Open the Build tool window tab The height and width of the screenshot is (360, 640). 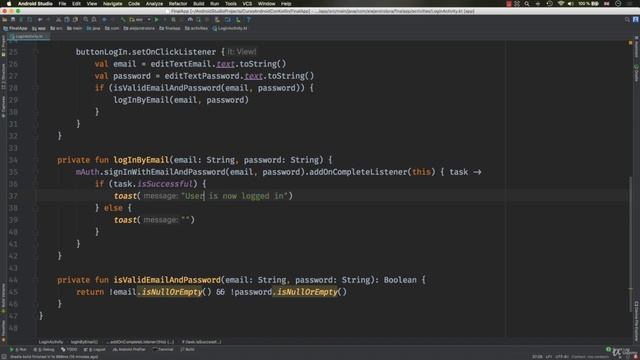(188, 350)
